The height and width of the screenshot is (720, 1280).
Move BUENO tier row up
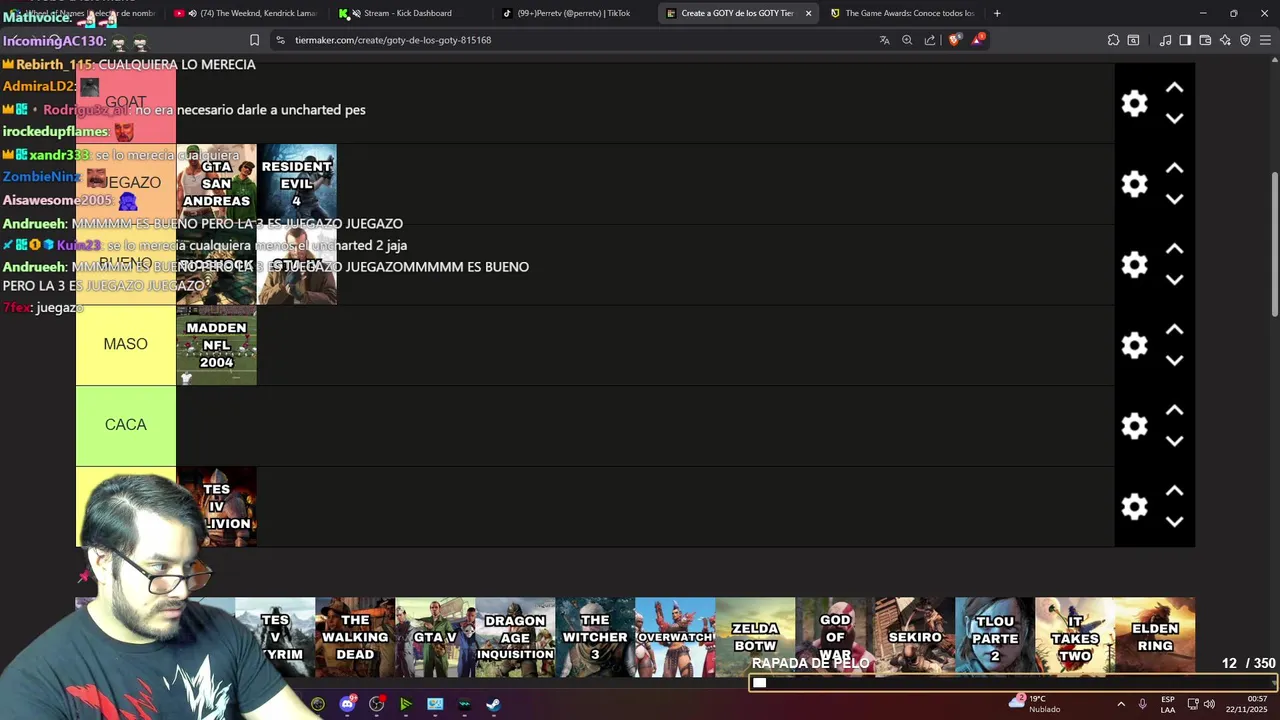point(1175,249)
